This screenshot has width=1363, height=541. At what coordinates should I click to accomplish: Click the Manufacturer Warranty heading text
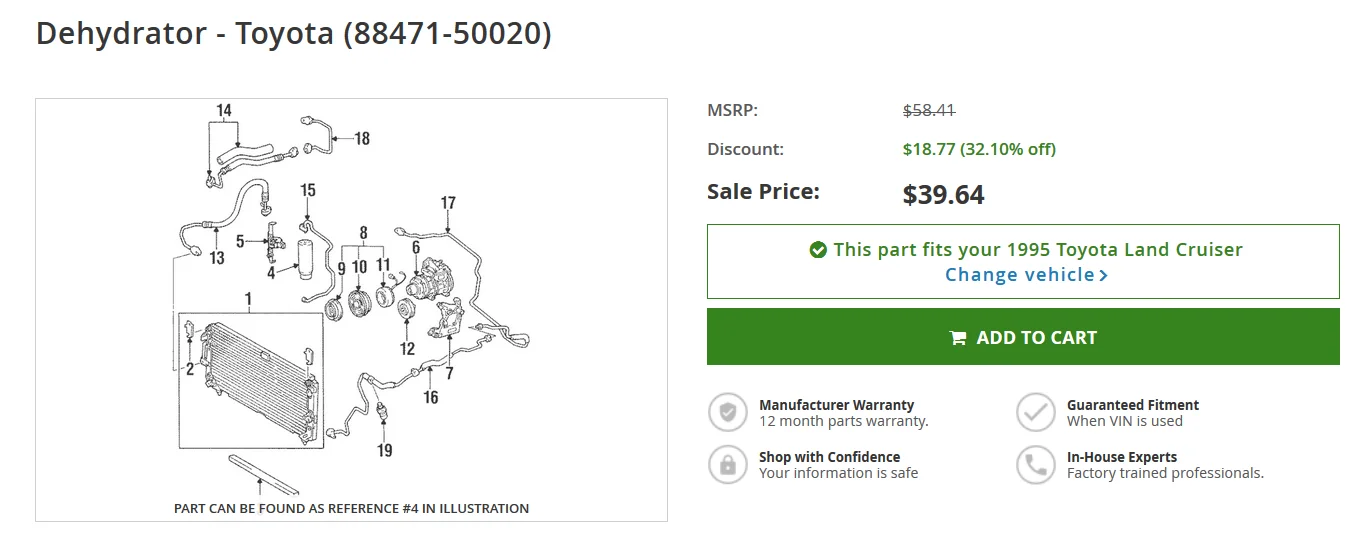pos(836,405)
